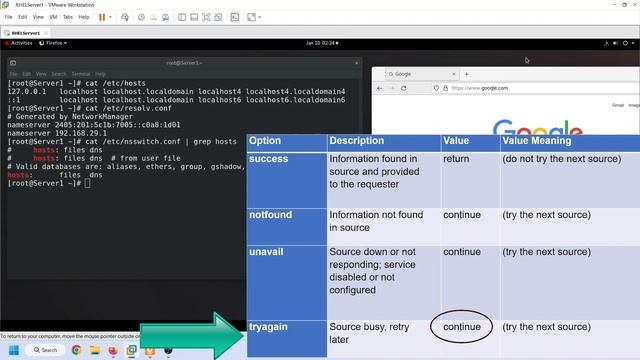Open Firefox from the Windows taskbar
640x360 pixels.
click(x=113, y=350)
